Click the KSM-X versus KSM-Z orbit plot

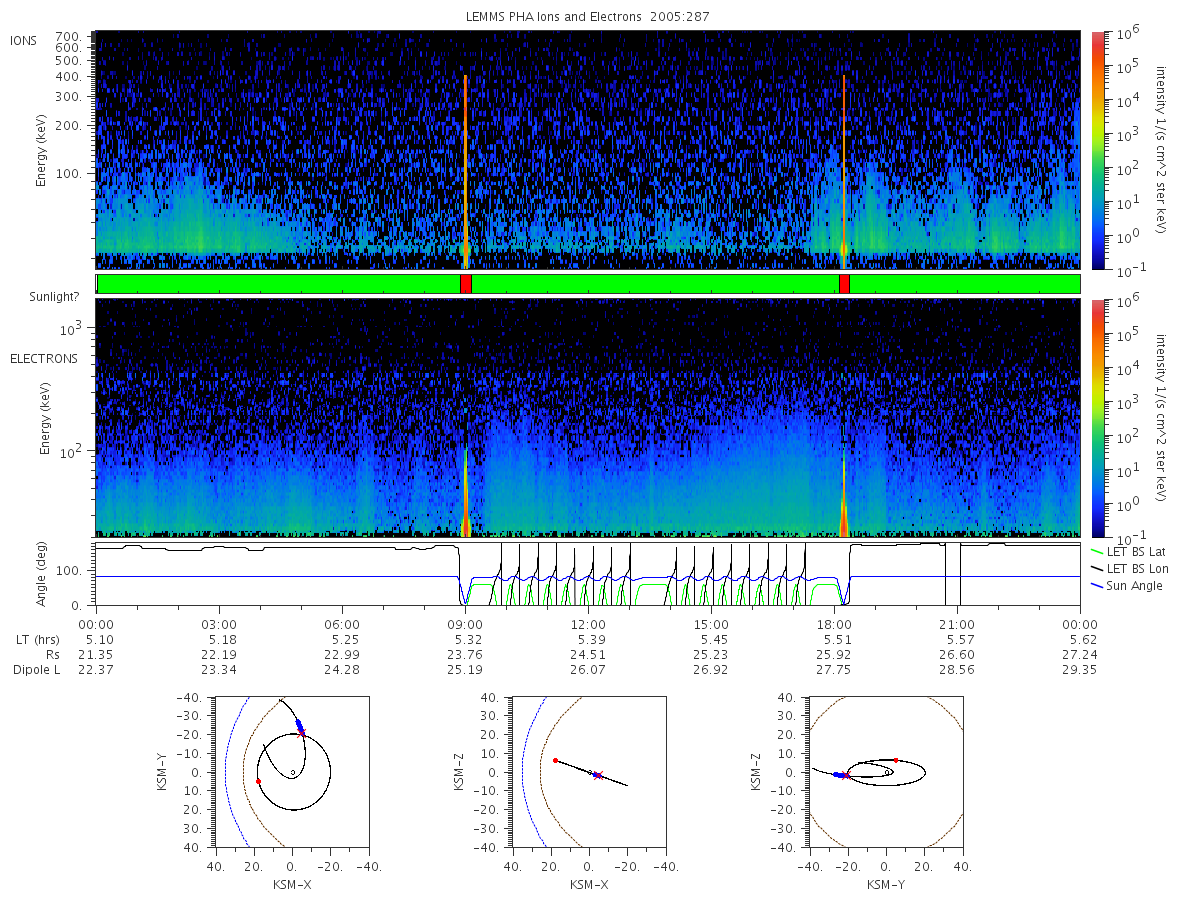[588, 772]
